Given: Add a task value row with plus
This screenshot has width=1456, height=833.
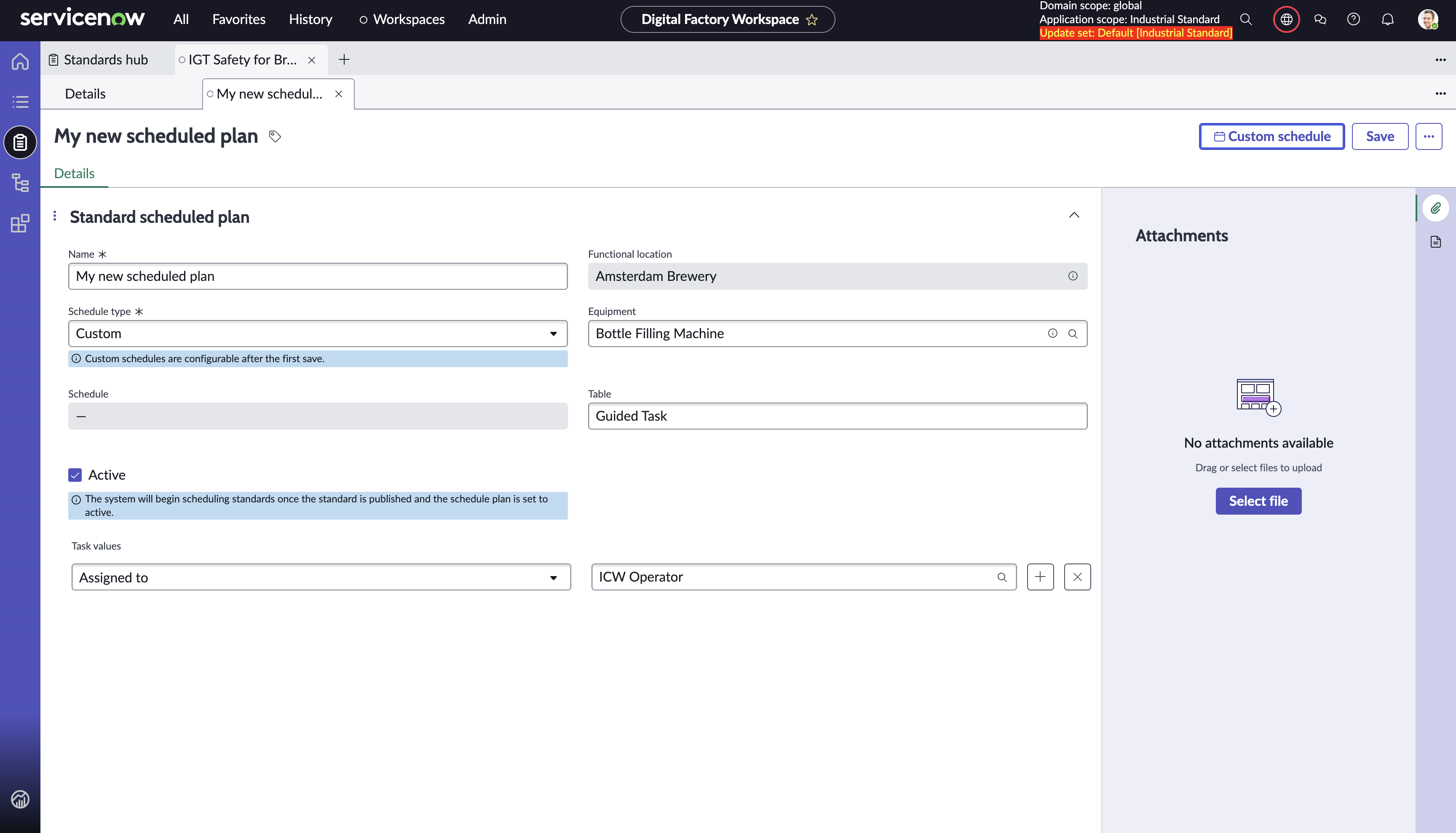Looking at the screenshot, I should point(1040,577).
